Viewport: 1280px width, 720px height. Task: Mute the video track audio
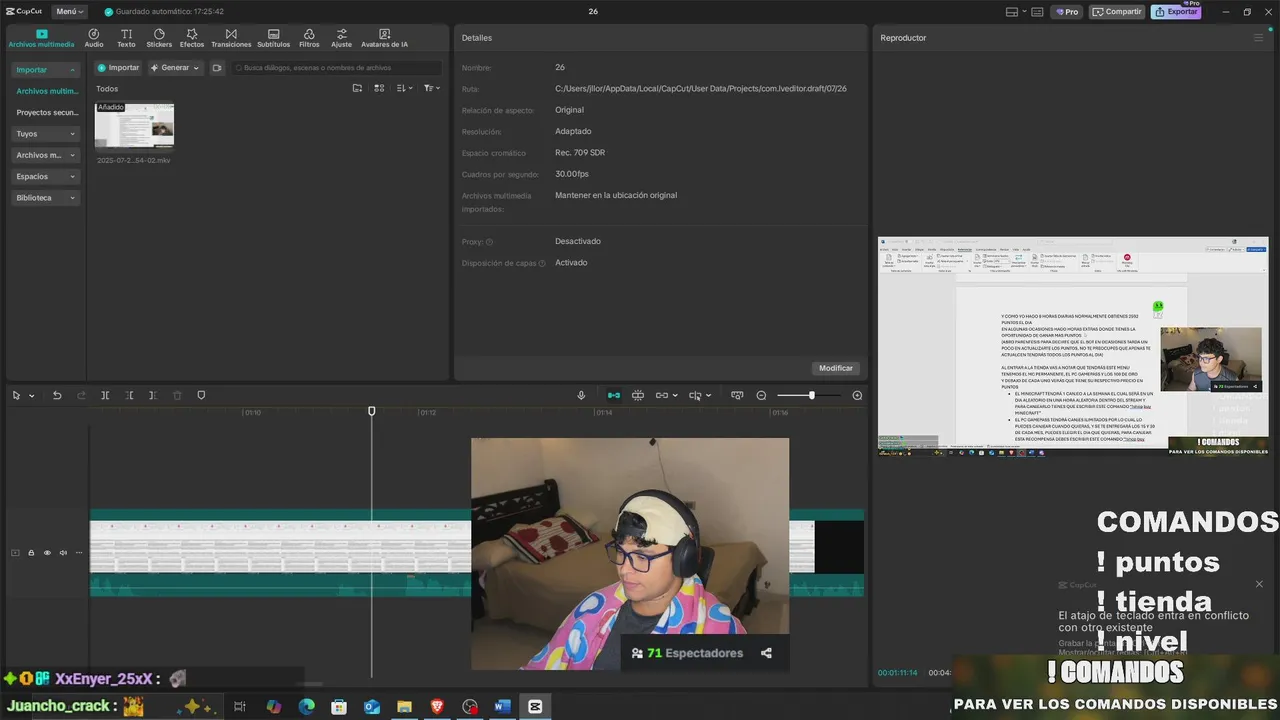63,553
